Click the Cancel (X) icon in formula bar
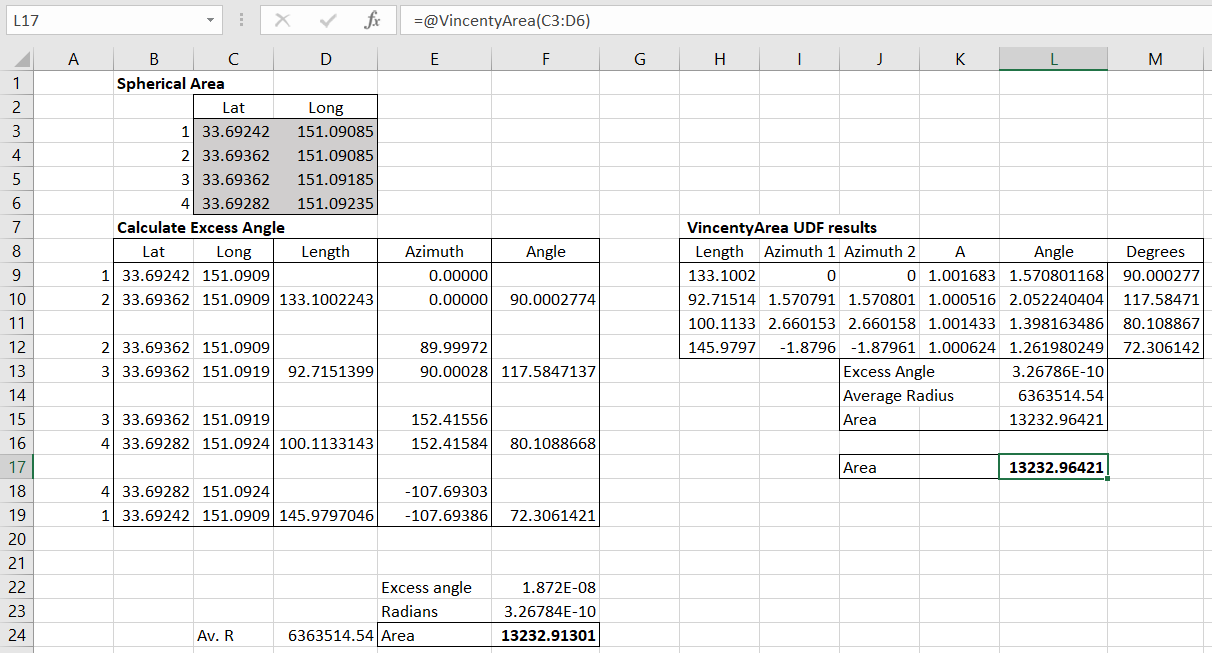 point(284,20)
